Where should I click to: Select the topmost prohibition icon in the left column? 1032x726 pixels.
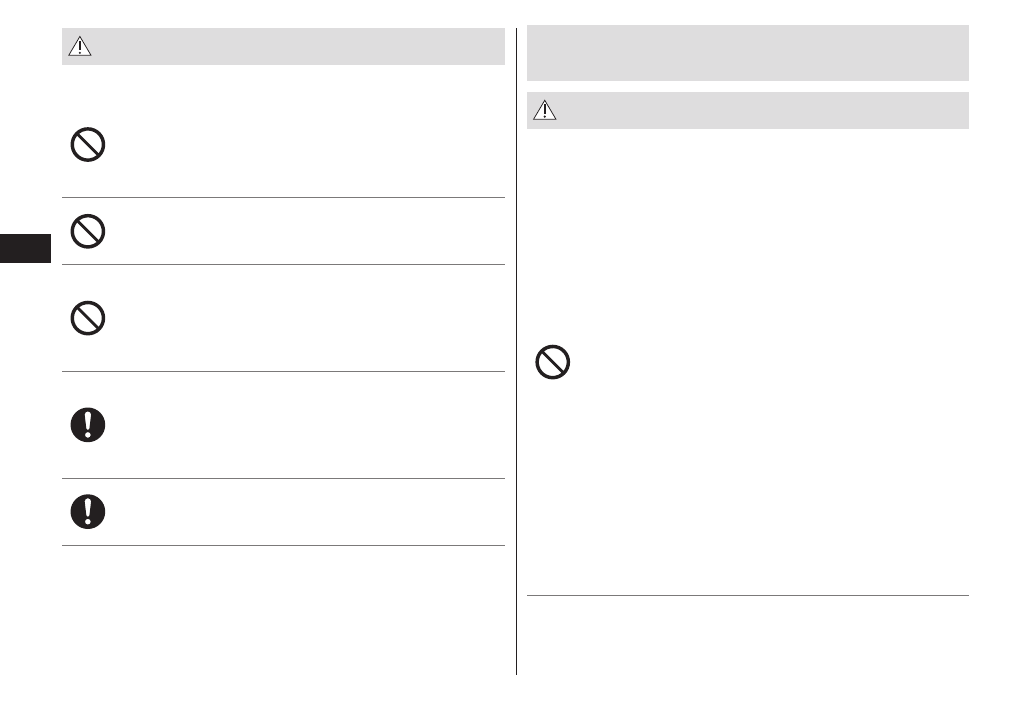88,147
